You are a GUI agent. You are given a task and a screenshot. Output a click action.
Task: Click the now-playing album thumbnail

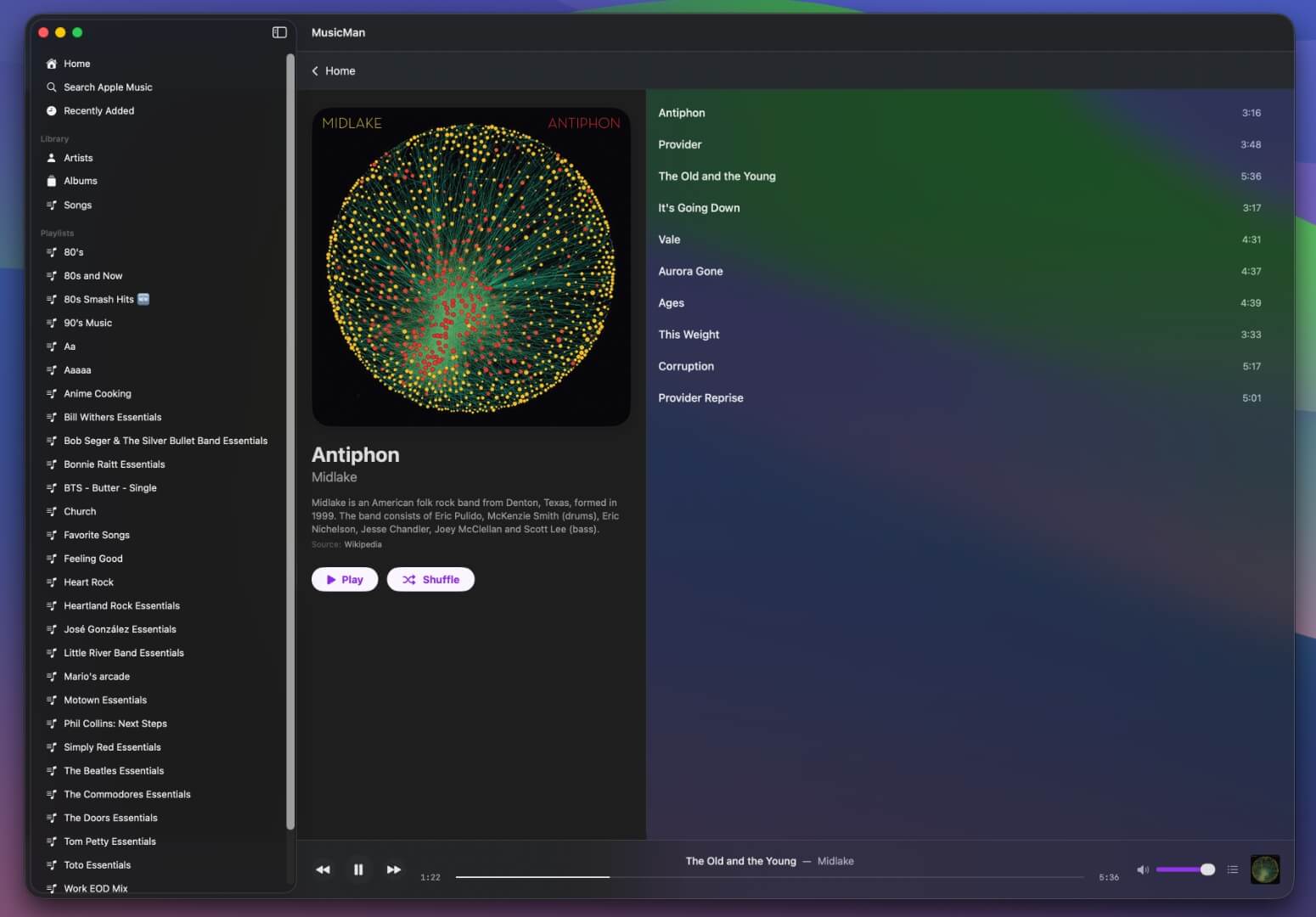1265,869
